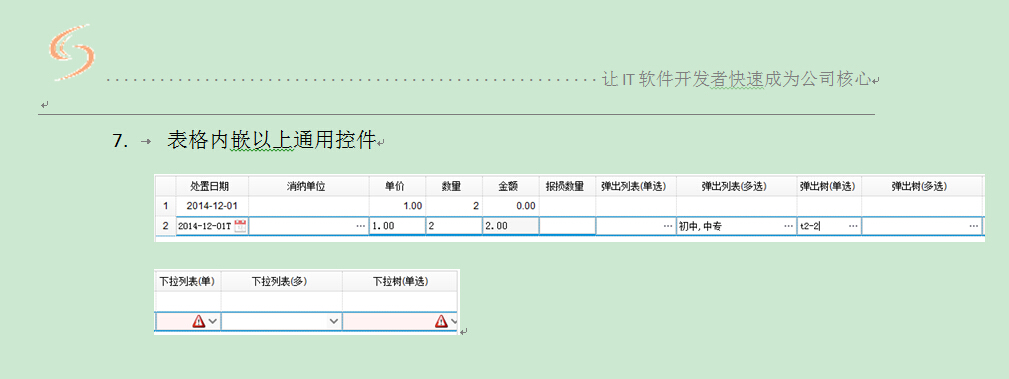Click the 金额 column header
The image size is (1009, 379).
[510, 187]
